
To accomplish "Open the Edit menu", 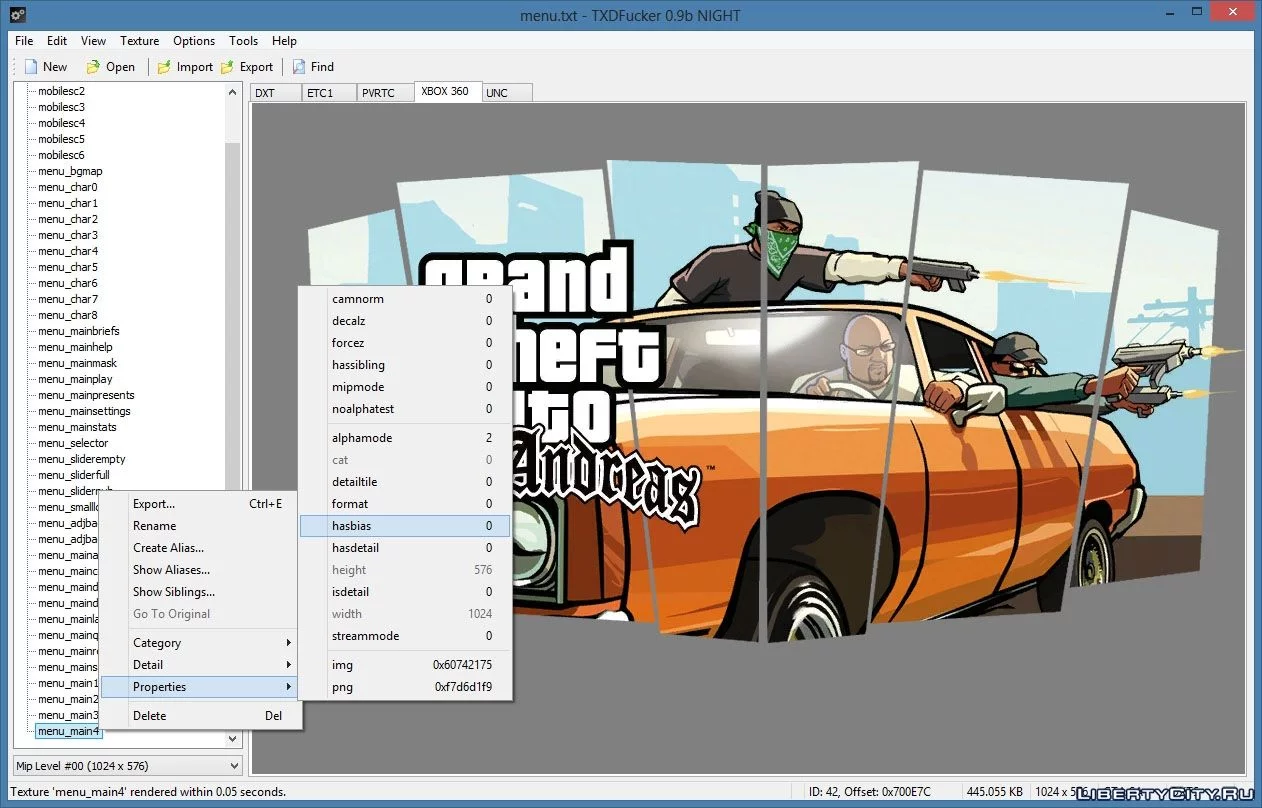I will click(57, 41).
